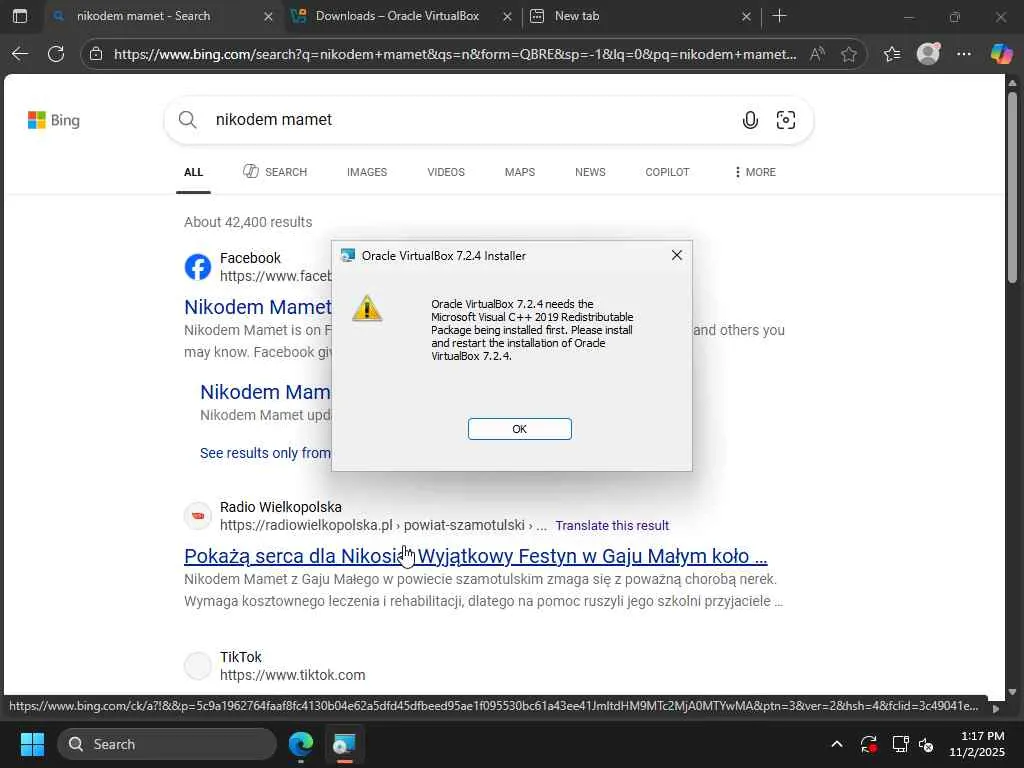
Task: Select the IMAGES tab
Action: [x=367, y=172]
